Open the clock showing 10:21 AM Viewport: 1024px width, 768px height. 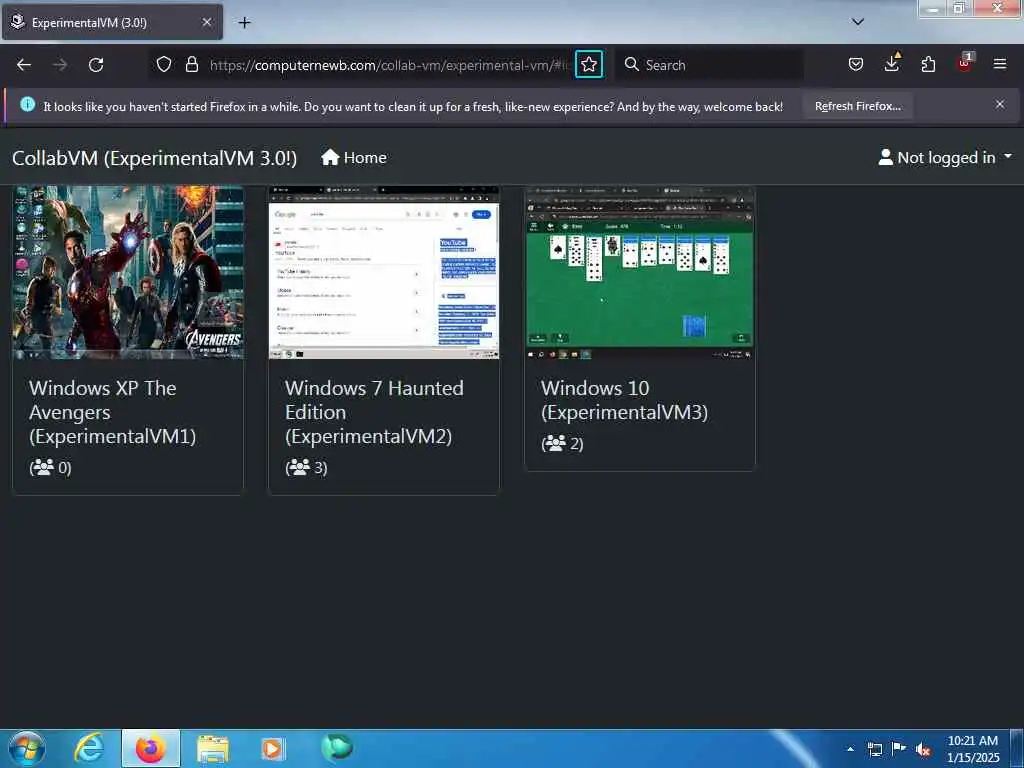[x=973, y=749]
